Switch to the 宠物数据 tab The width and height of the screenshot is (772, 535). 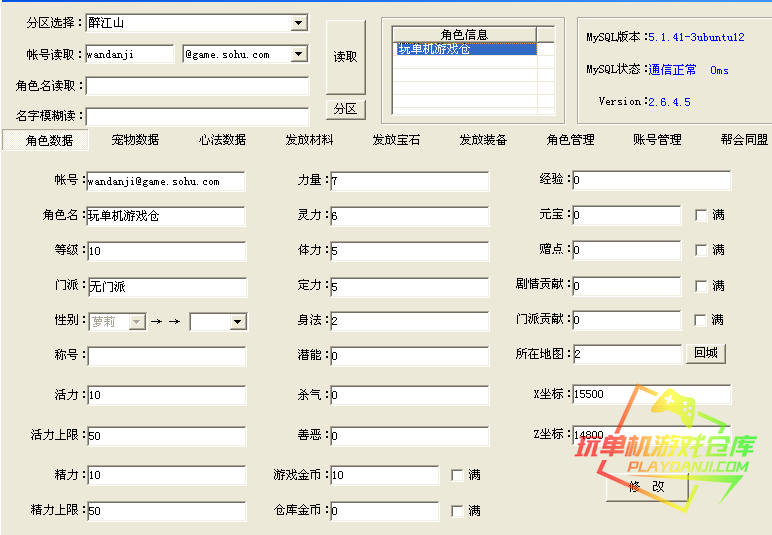[135, 140]
